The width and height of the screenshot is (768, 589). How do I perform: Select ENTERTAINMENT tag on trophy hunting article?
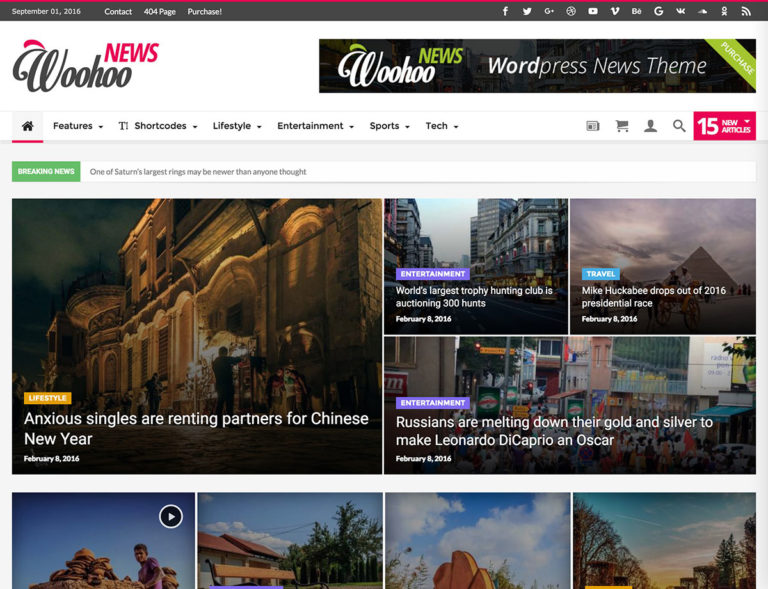tap(432, 274)
